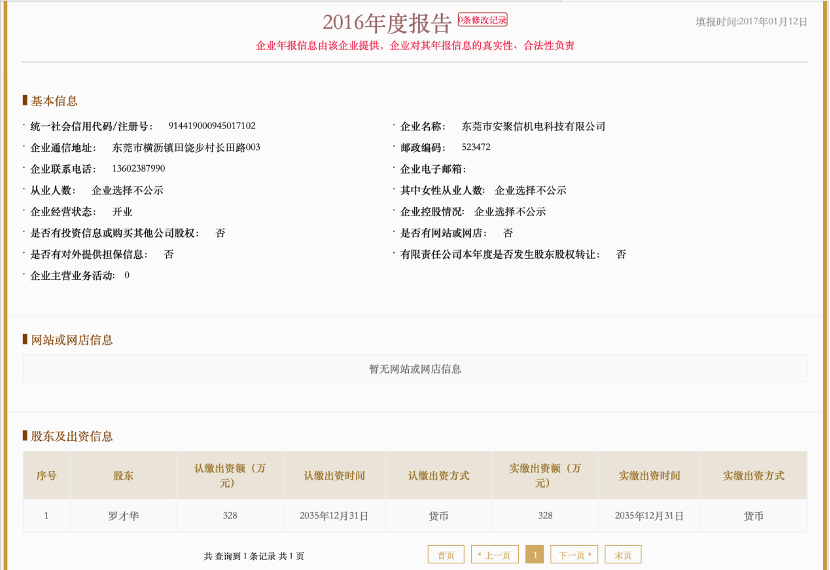
Task: Select phone number 13602387990
Action: 138,169
